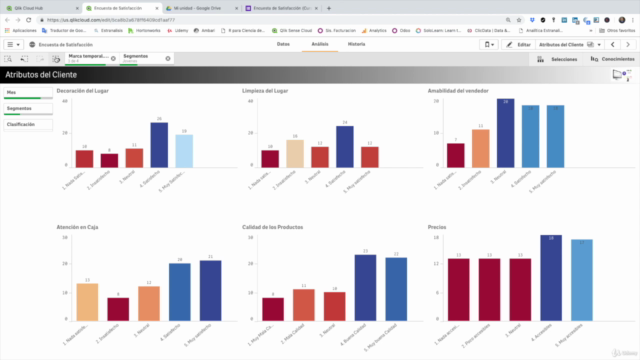640x360 pixels.
Task: Expand hidden bookmarks chevron
Action: (x=591, y=31)
